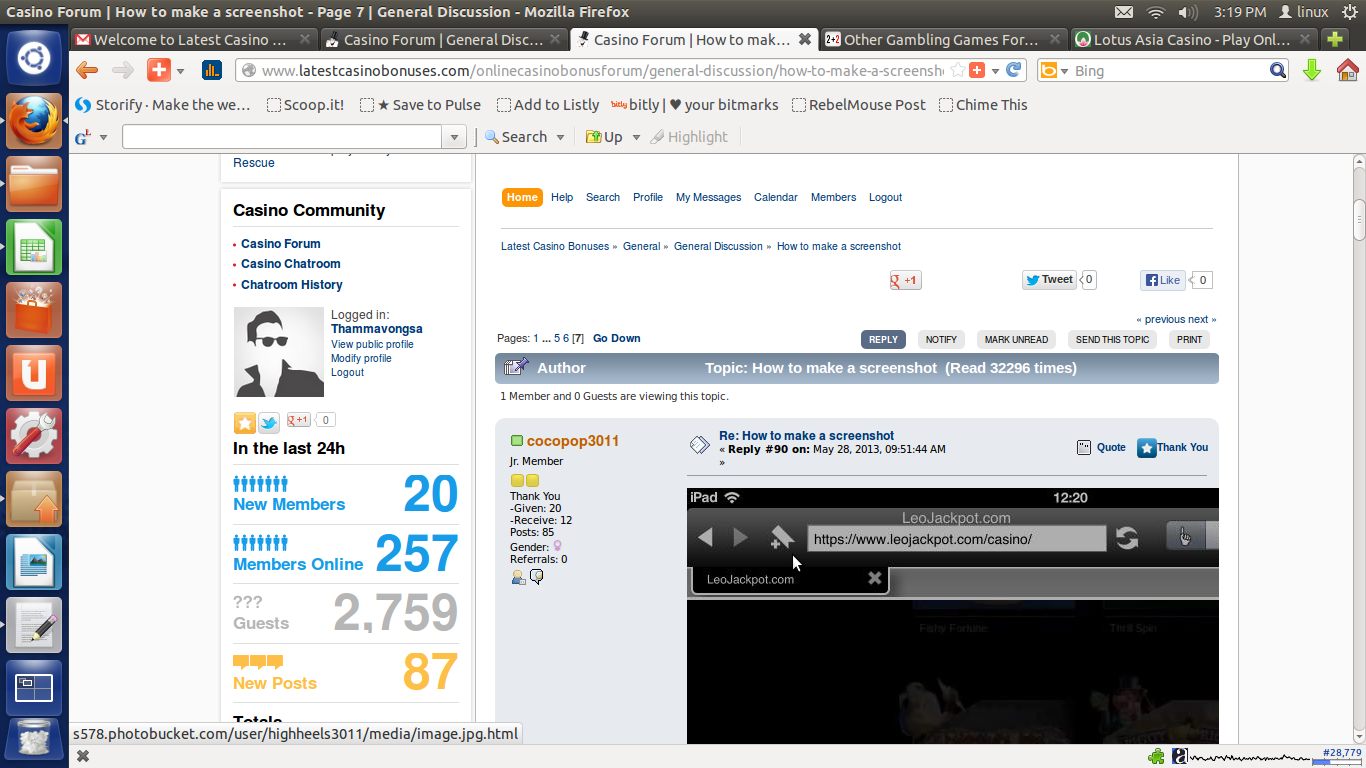
Task: Click the Storify bookmarklet
Action: coord(162,105)
